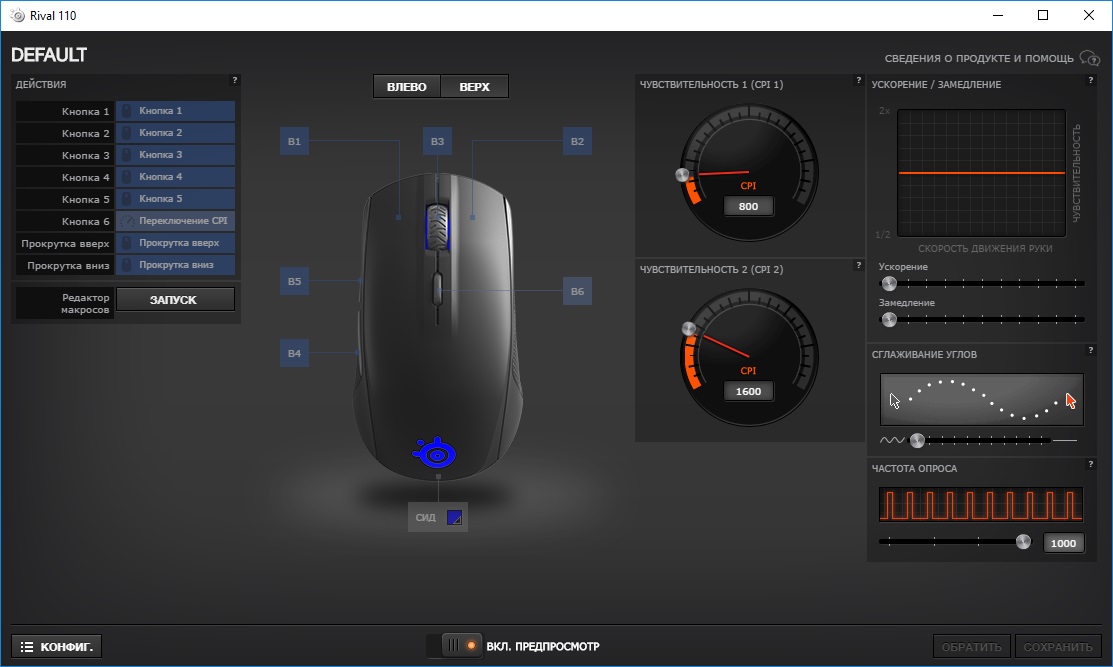Select B5 button label on diagram

[x=294, y=281]
